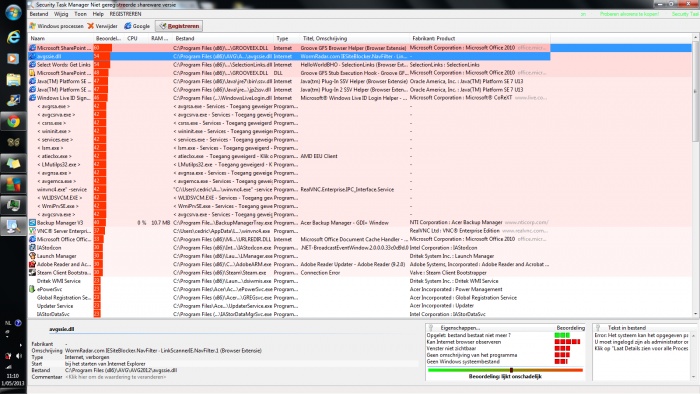Open Windows Explorer folder from taskbar
Image resolution: width=700 pixels, height=394 pixels.
[x=13, y=79]
